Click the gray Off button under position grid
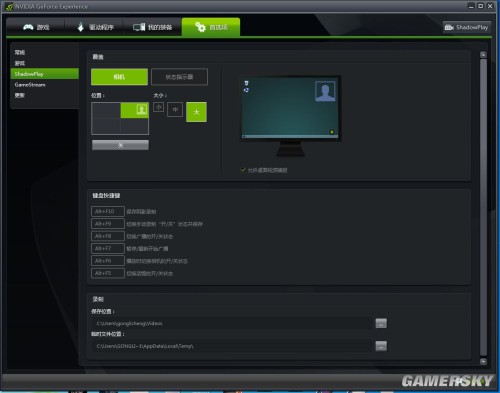 (120, 145)
